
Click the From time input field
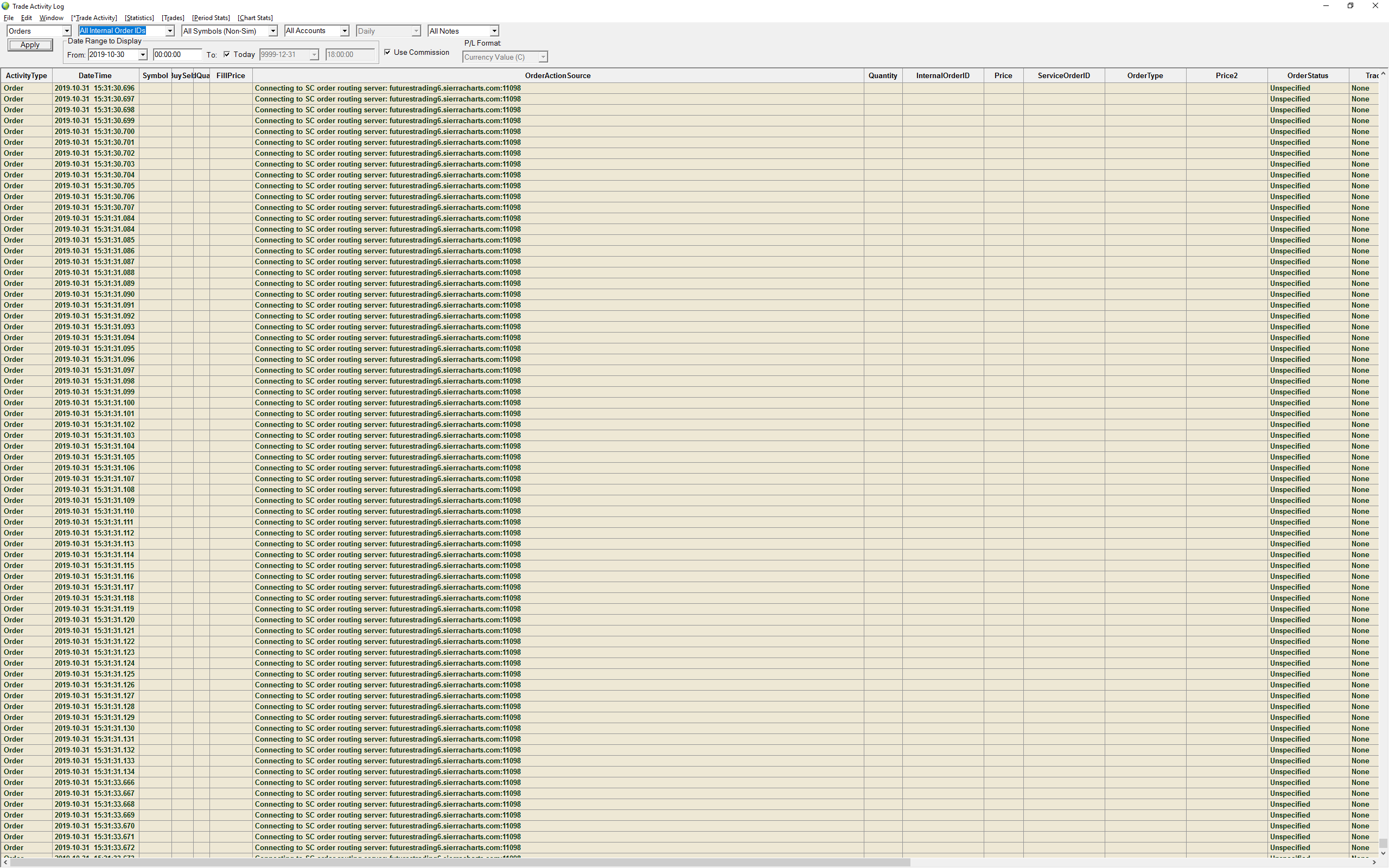click(x=177, y=55)
